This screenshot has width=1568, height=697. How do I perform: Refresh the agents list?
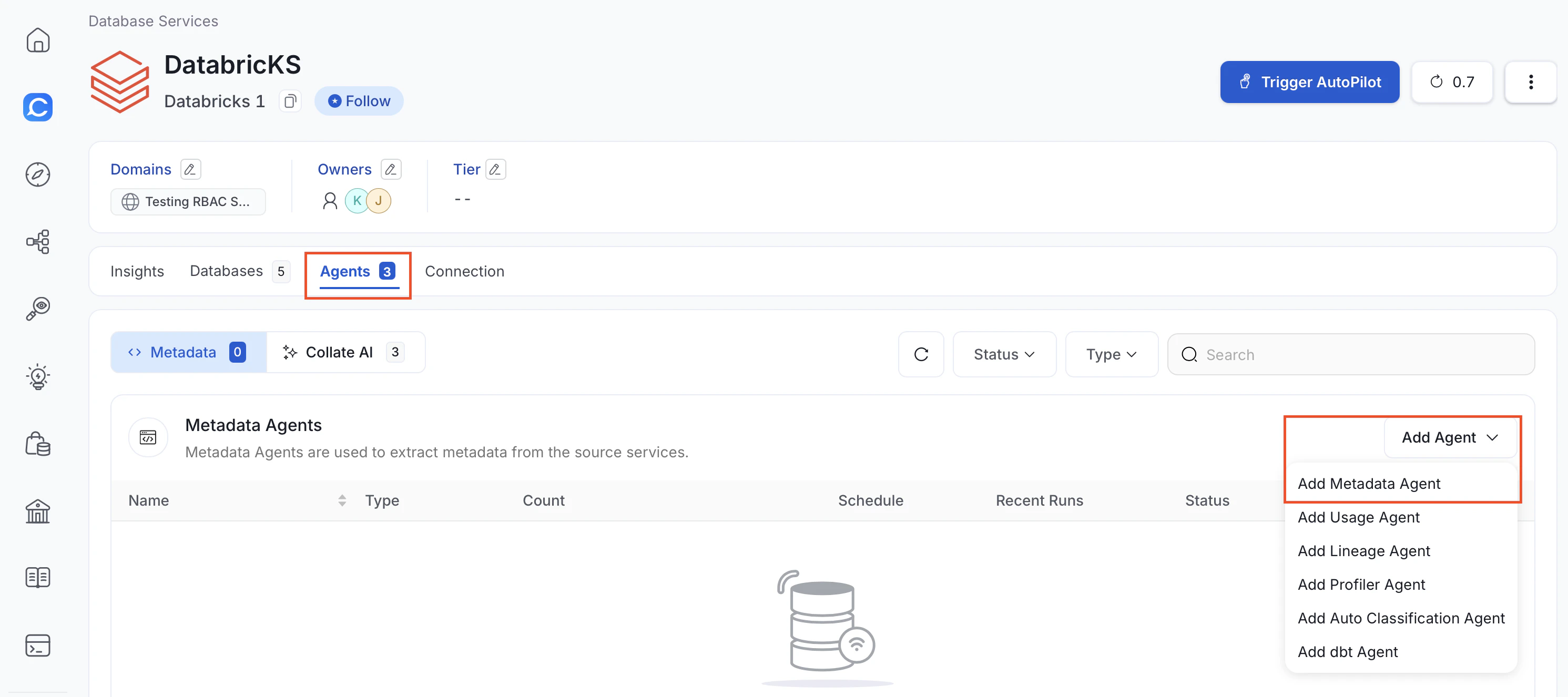(921, 354)
